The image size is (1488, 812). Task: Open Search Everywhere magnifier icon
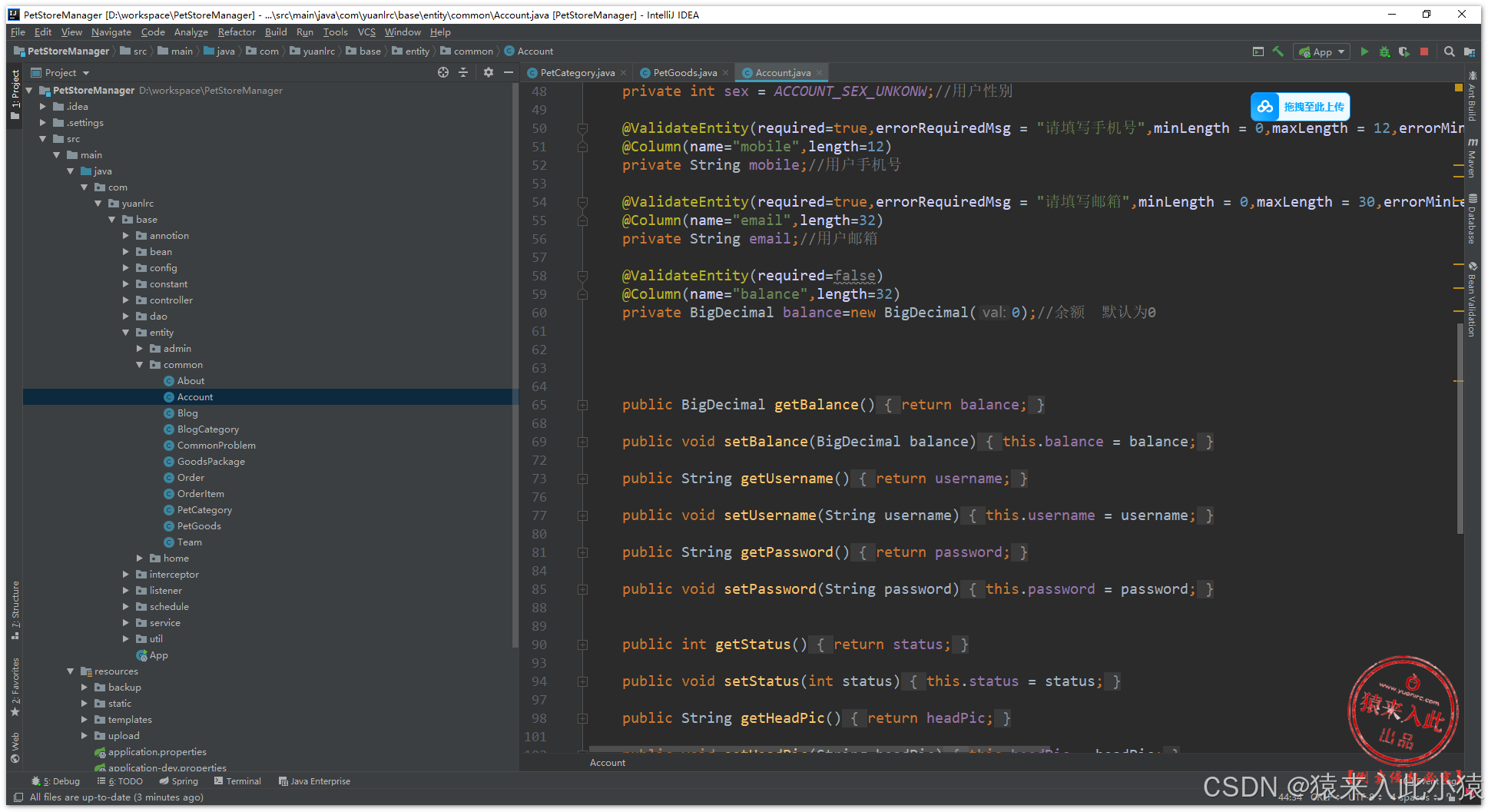1449,51
